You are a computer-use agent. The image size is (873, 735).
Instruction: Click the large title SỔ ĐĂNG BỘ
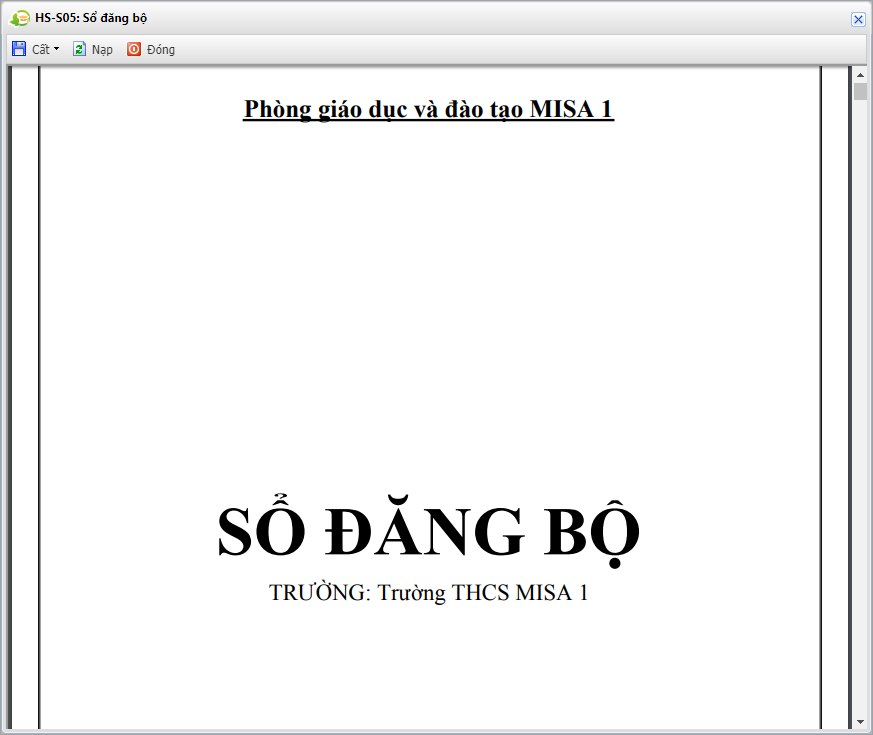[428, 531]
